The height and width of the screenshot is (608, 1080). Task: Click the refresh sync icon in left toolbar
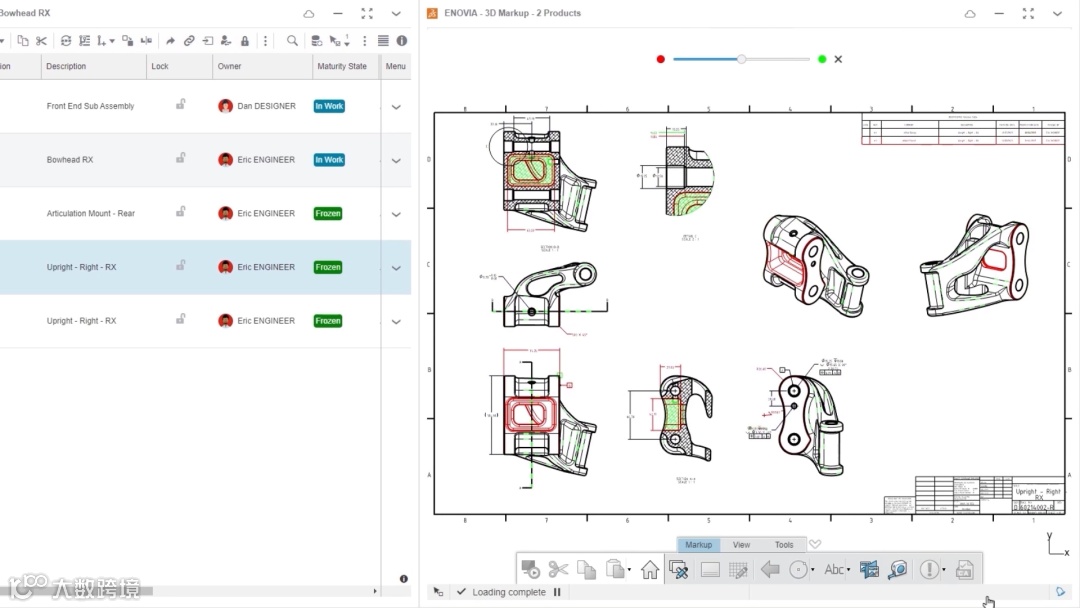(x=65, y=41)
